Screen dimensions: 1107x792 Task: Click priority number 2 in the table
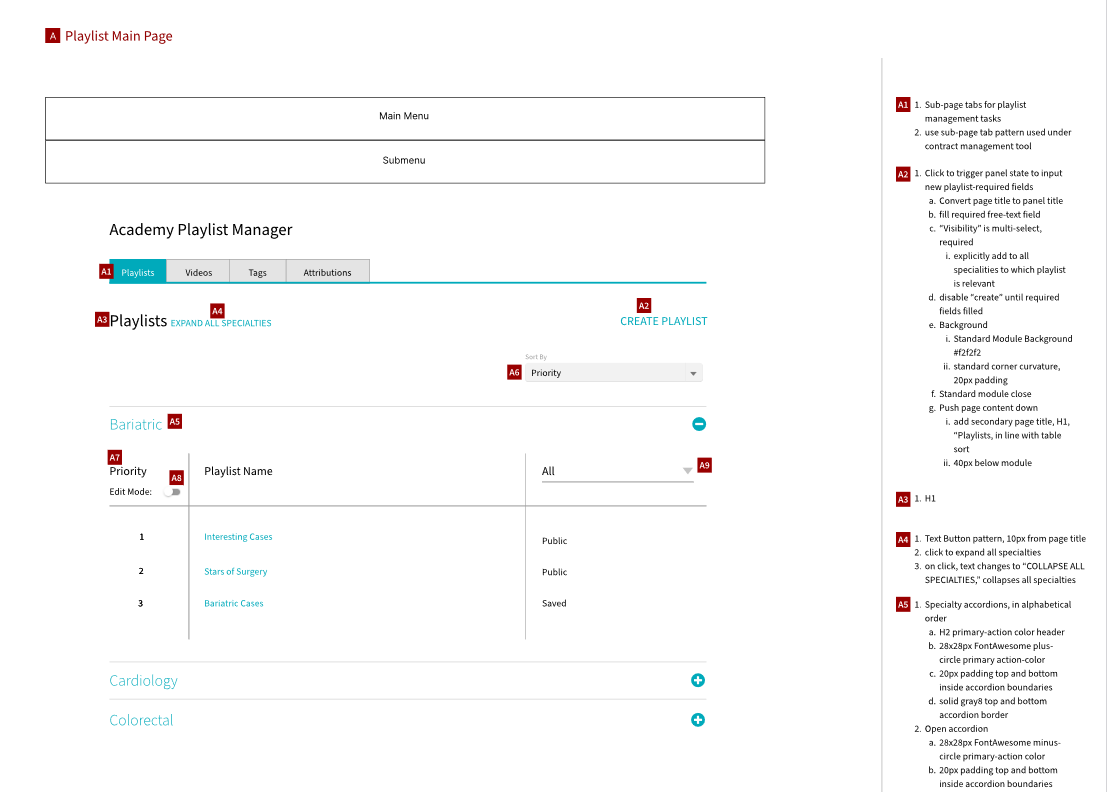[141, 571]
